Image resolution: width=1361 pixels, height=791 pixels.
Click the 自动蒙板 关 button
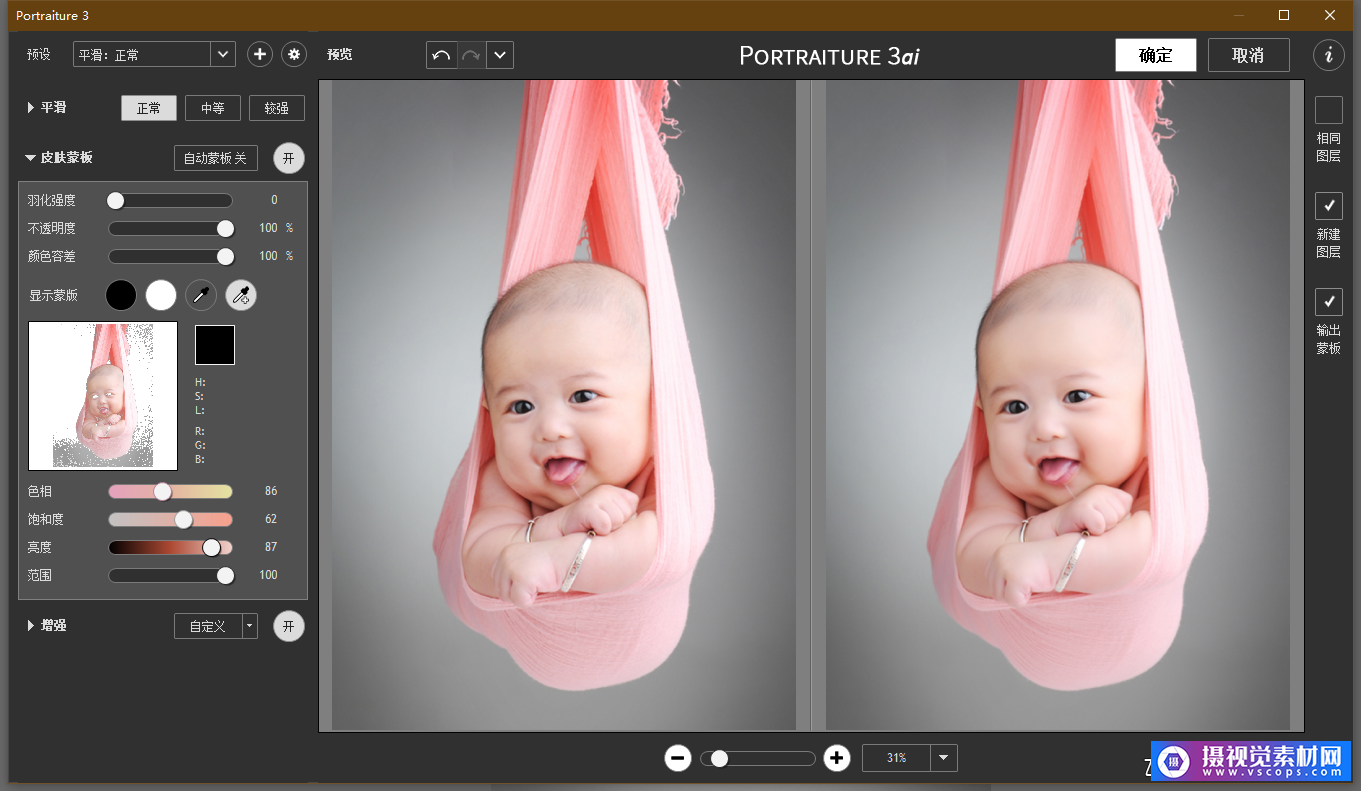(216, 158)
